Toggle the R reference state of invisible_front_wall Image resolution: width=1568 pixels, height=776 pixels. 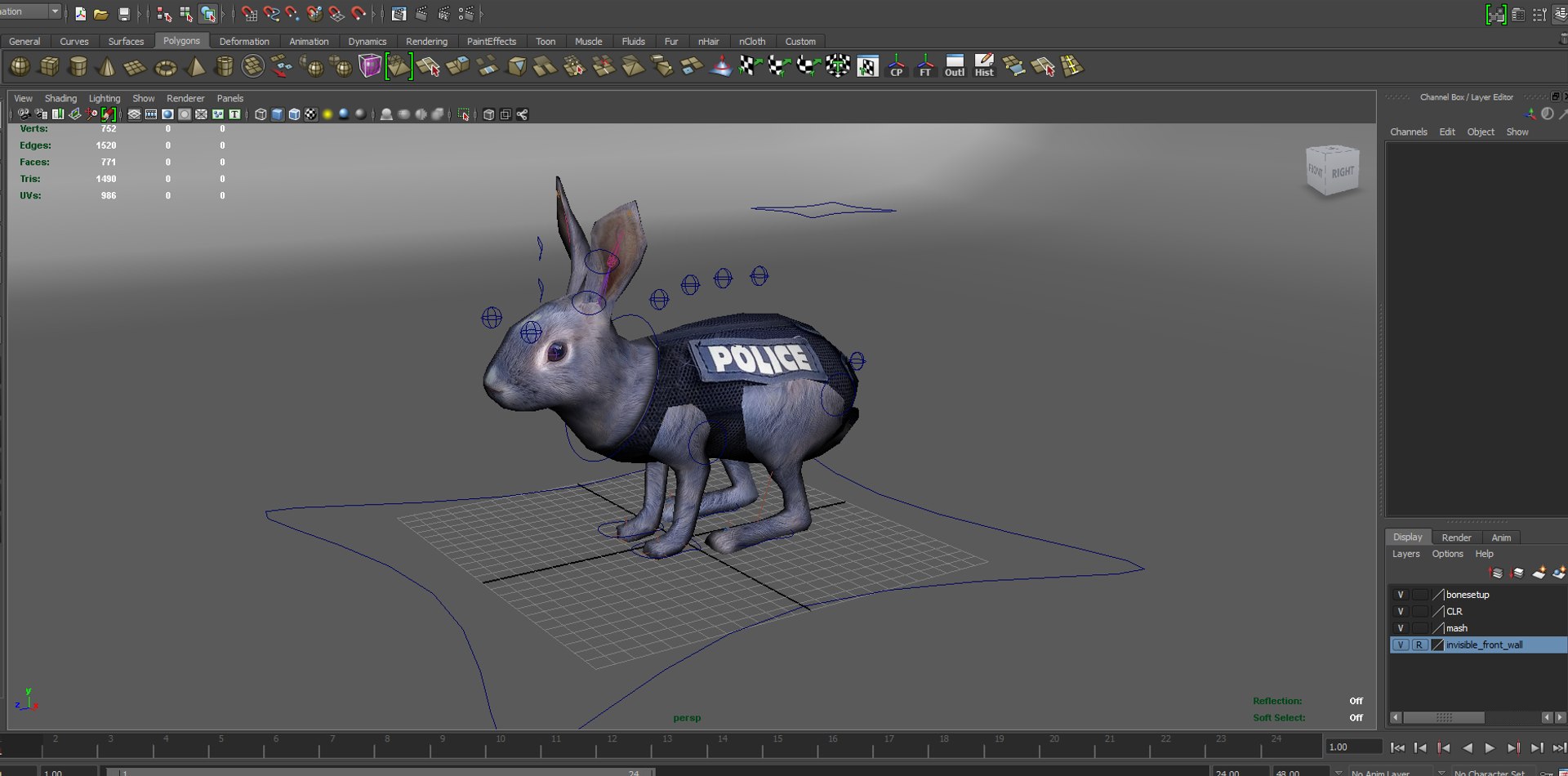[x=1419, y=644]
